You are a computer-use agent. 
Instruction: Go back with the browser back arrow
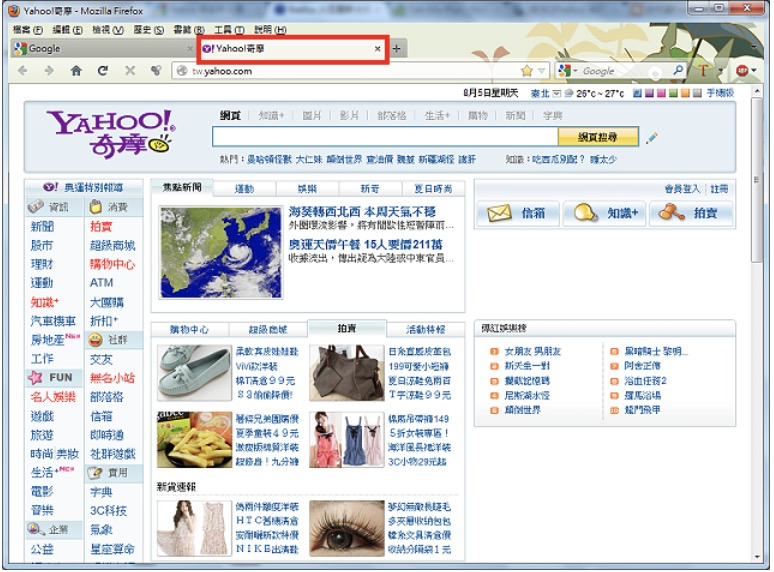(22, 71)
